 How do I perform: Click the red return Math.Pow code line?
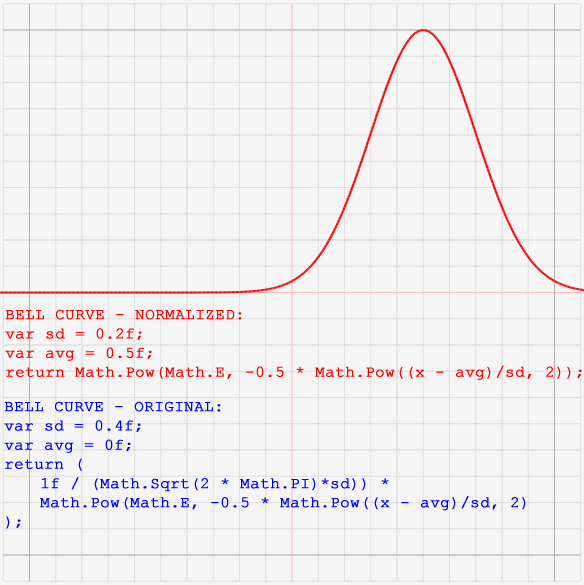(294, 373)
